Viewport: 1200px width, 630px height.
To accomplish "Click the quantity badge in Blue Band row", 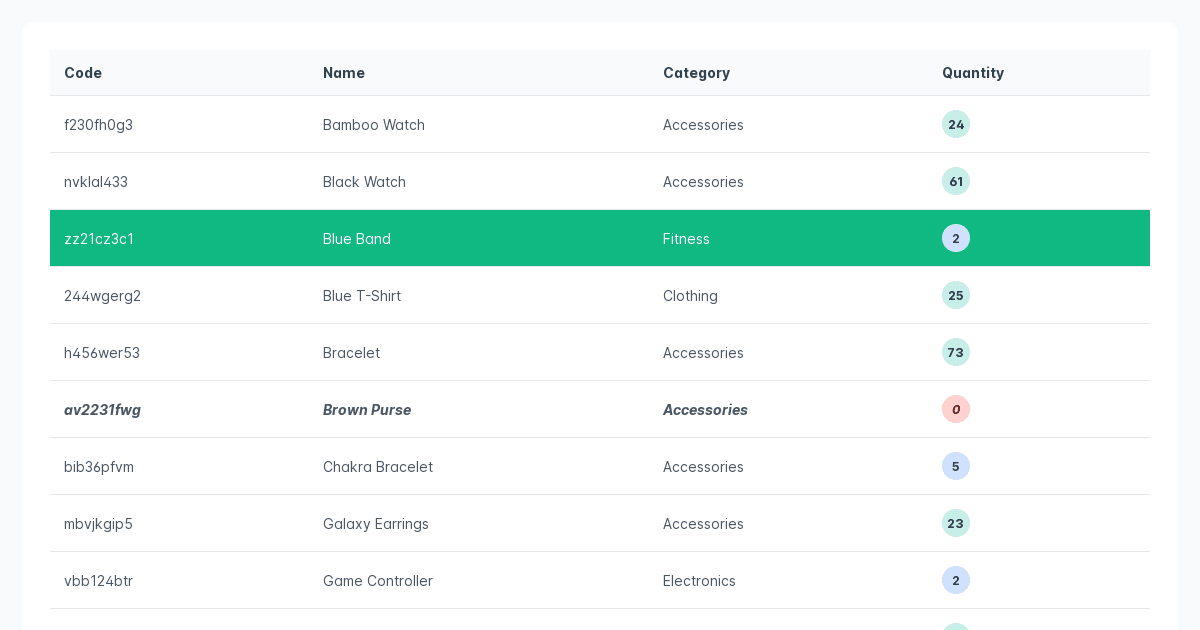I will [x=956, y=238].
